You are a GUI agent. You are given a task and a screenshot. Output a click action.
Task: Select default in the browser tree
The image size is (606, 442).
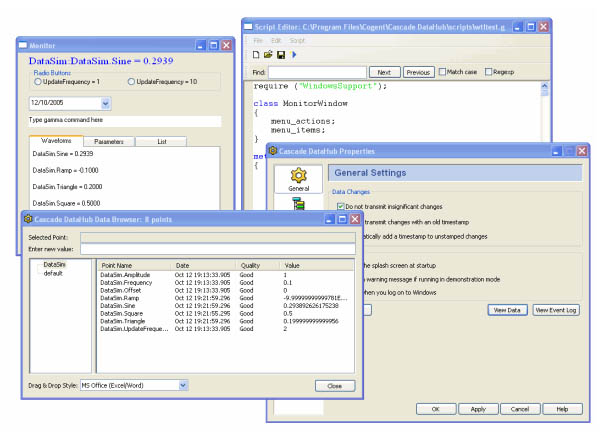pos(53,274)
